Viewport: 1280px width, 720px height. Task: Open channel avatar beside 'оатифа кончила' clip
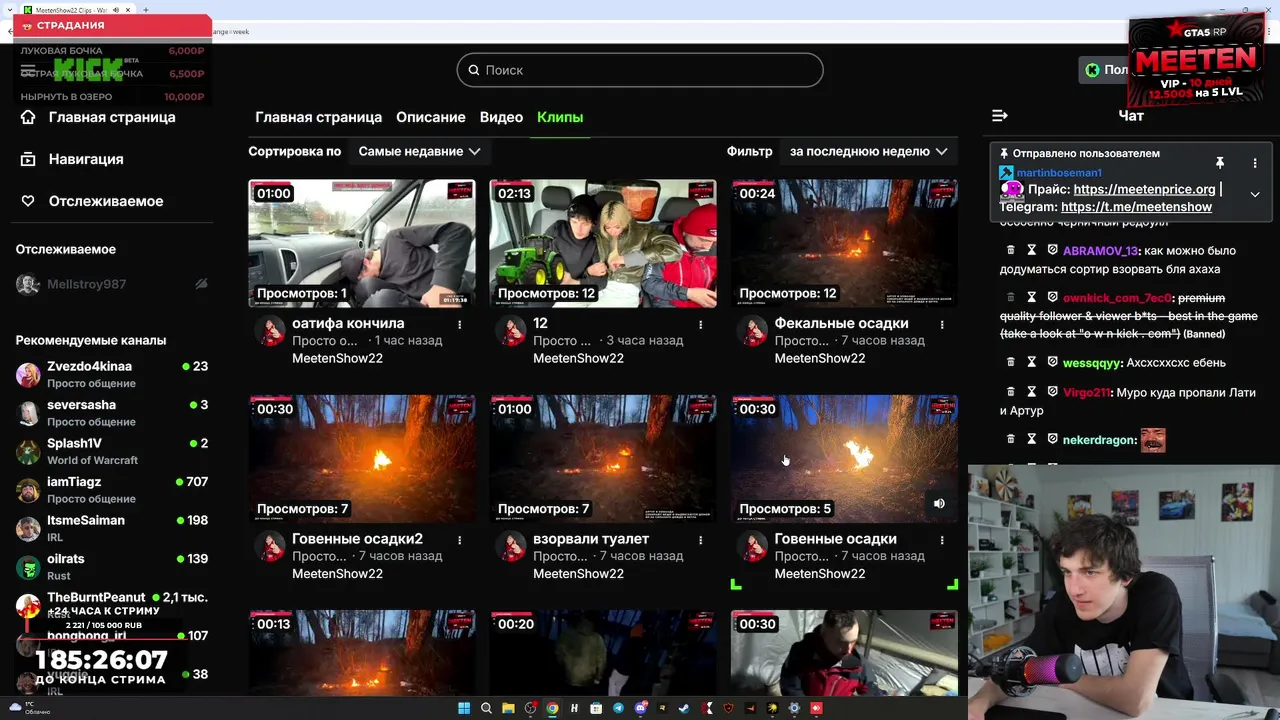click(270, 331)
